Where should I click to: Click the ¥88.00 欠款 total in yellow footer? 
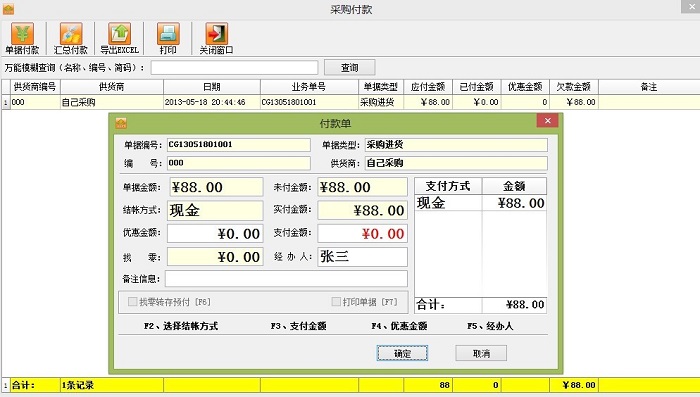574,385
